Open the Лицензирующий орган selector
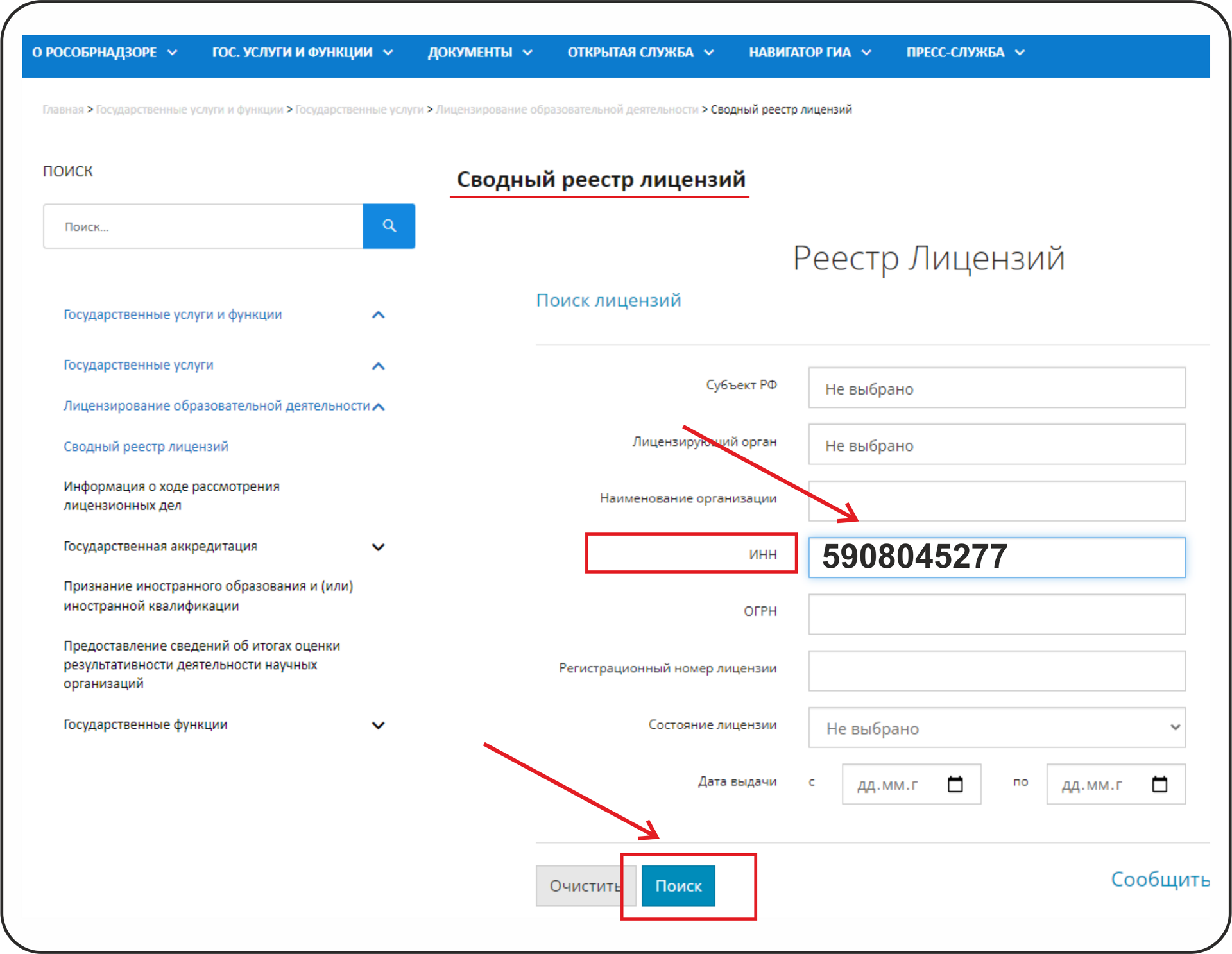Screen dimensions: 1232x954 pyautogui.click(x=996, y=445)
